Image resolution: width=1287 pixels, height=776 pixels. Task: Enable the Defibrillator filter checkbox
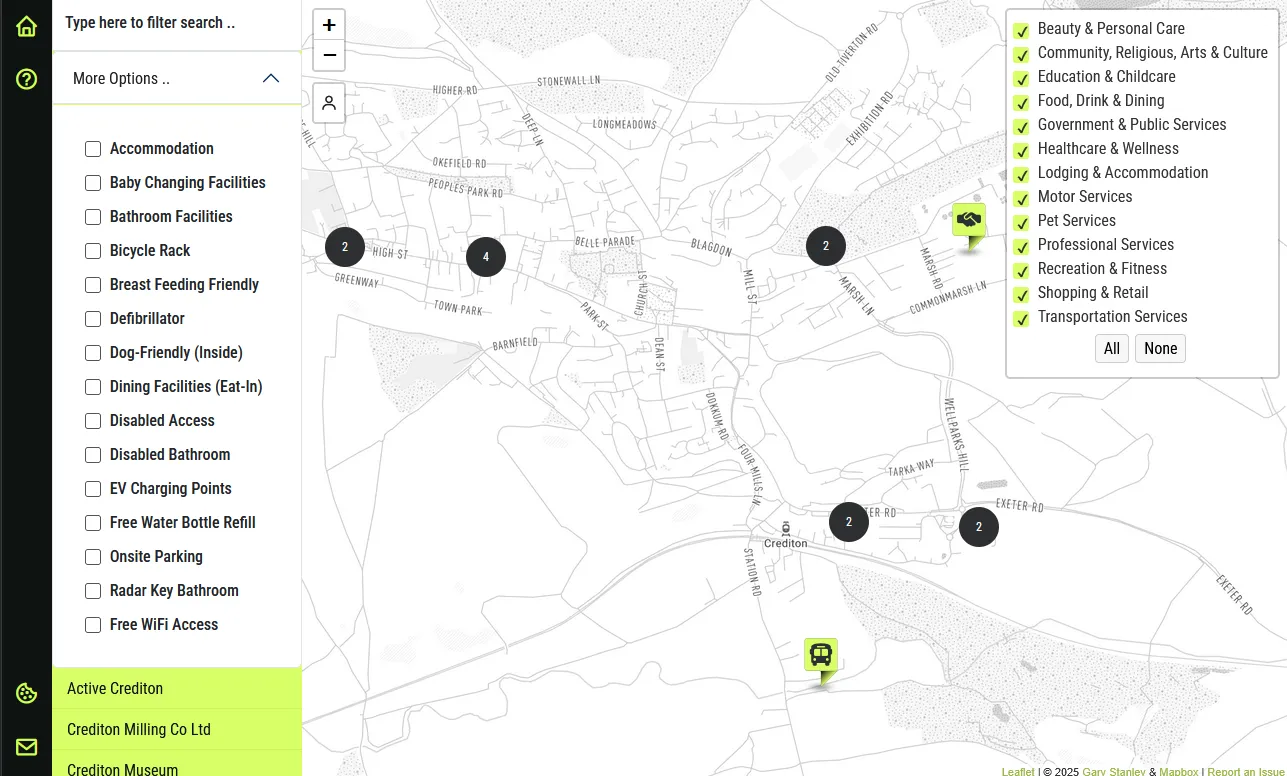pos(93,319)
